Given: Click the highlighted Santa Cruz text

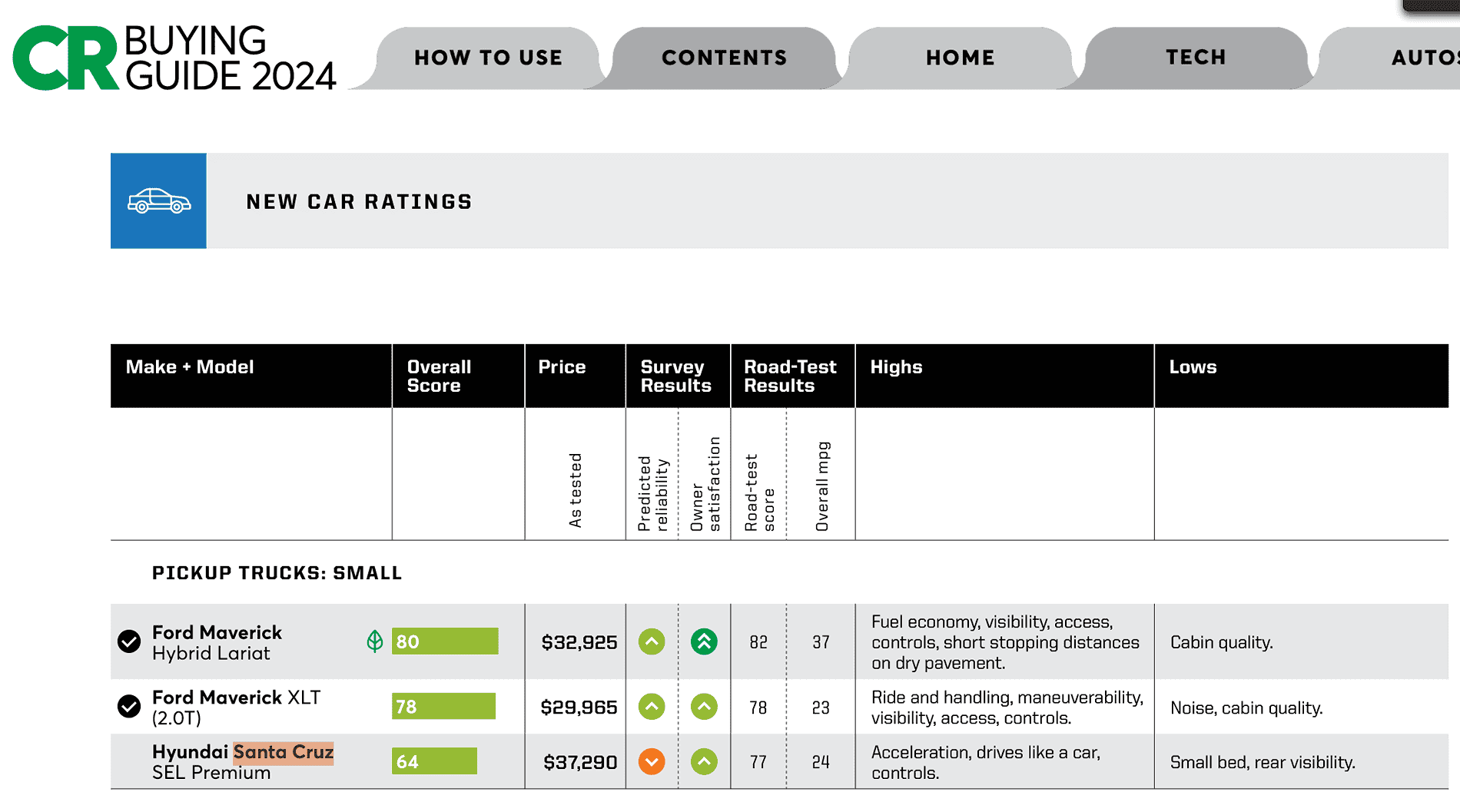Looking at the screenshot, I should (x=284, y=751).
